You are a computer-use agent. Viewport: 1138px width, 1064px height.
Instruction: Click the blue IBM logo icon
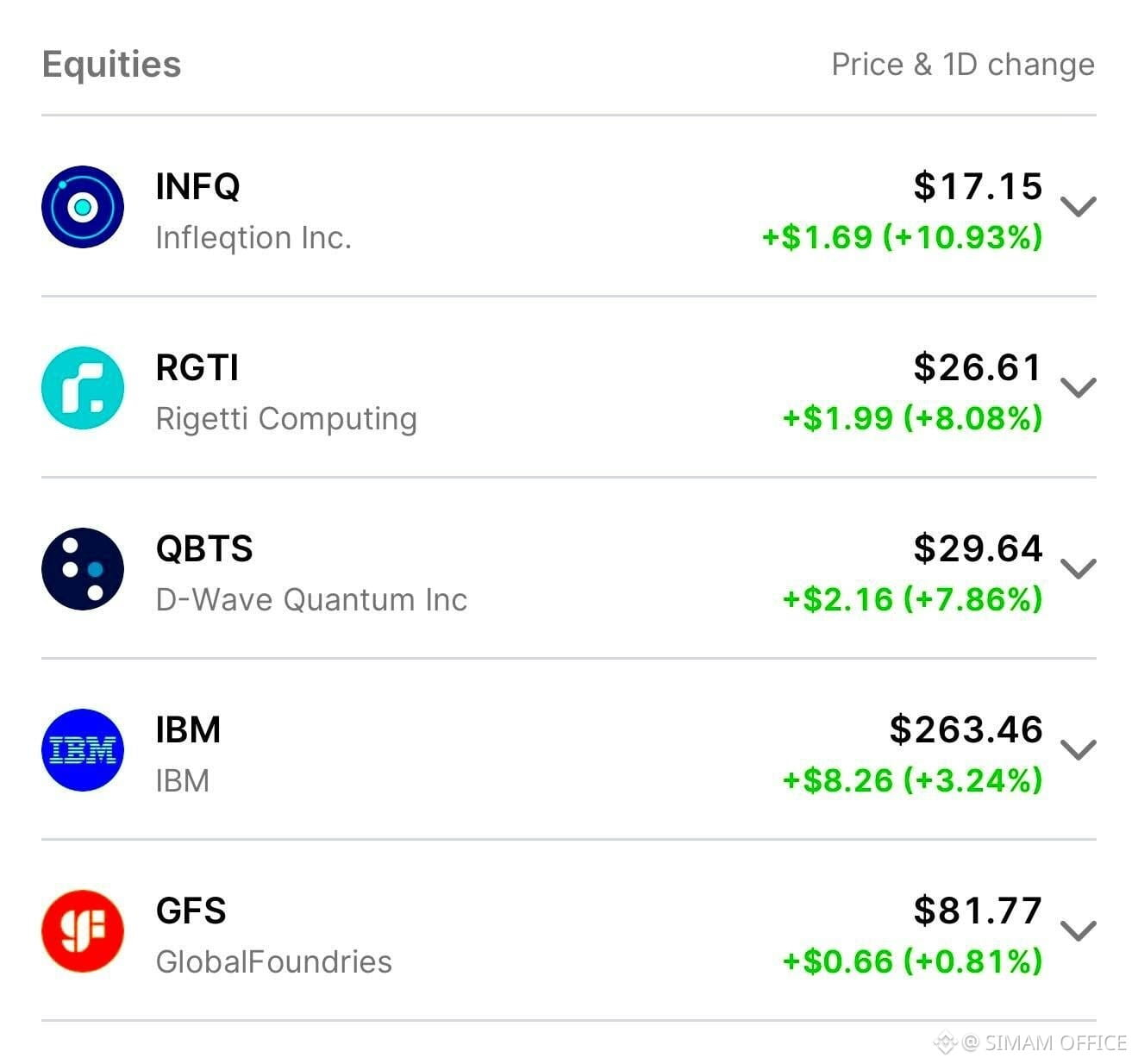[83, 750]
